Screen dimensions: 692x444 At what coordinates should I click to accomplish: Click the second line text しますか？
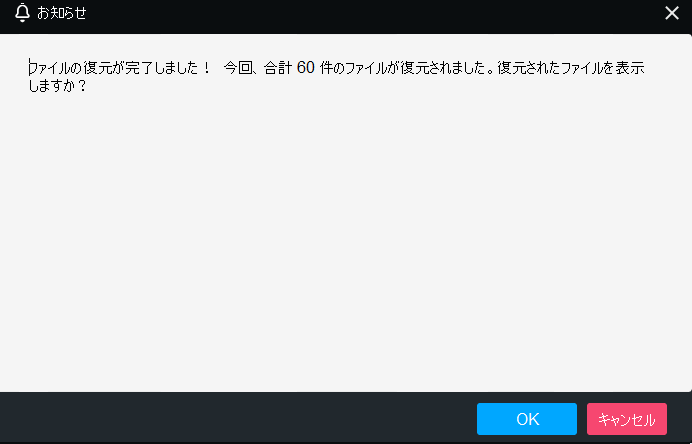point(57,85)
